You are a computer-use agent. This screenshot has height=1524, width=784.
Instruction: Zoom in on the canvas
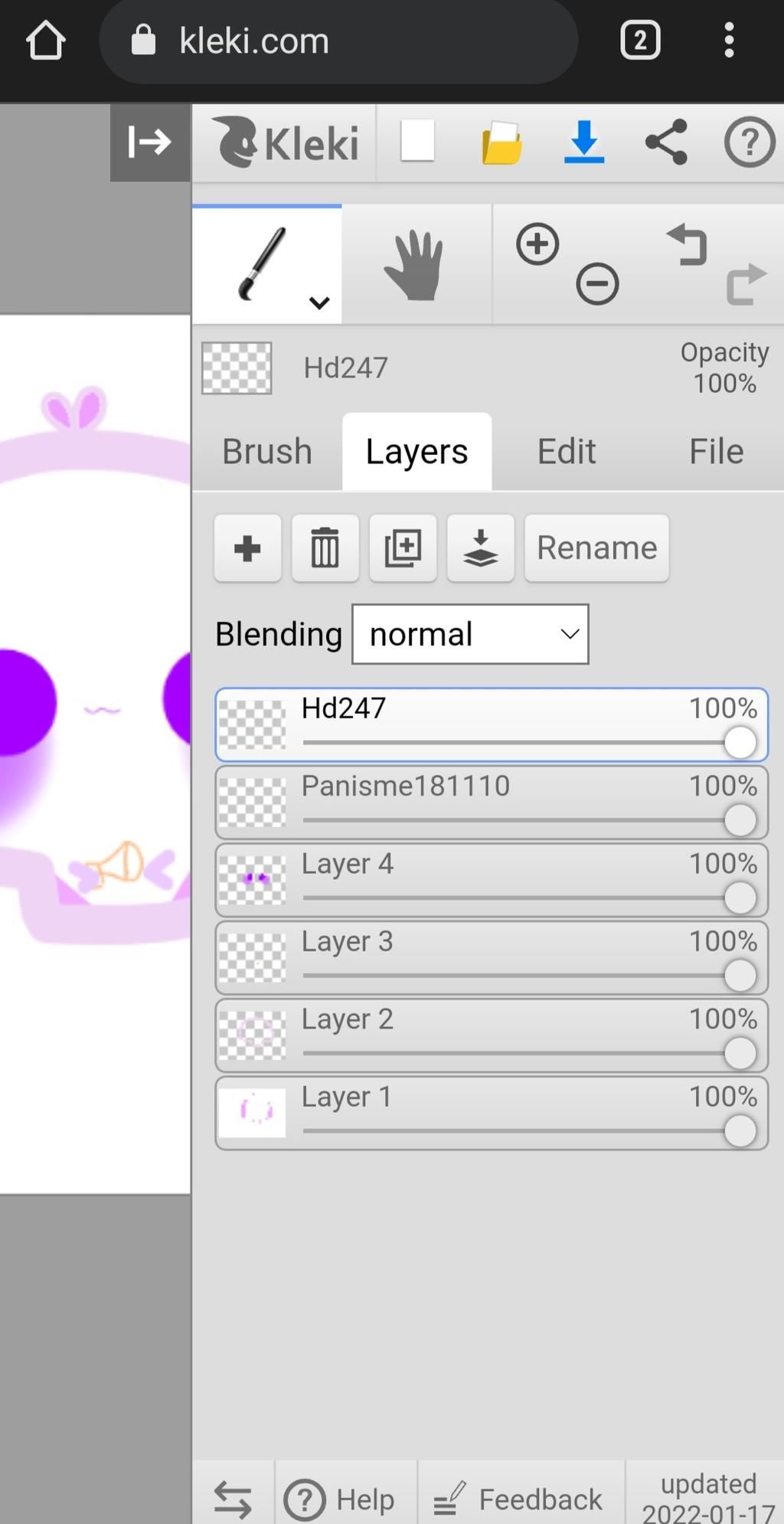[x=537, y=245]
